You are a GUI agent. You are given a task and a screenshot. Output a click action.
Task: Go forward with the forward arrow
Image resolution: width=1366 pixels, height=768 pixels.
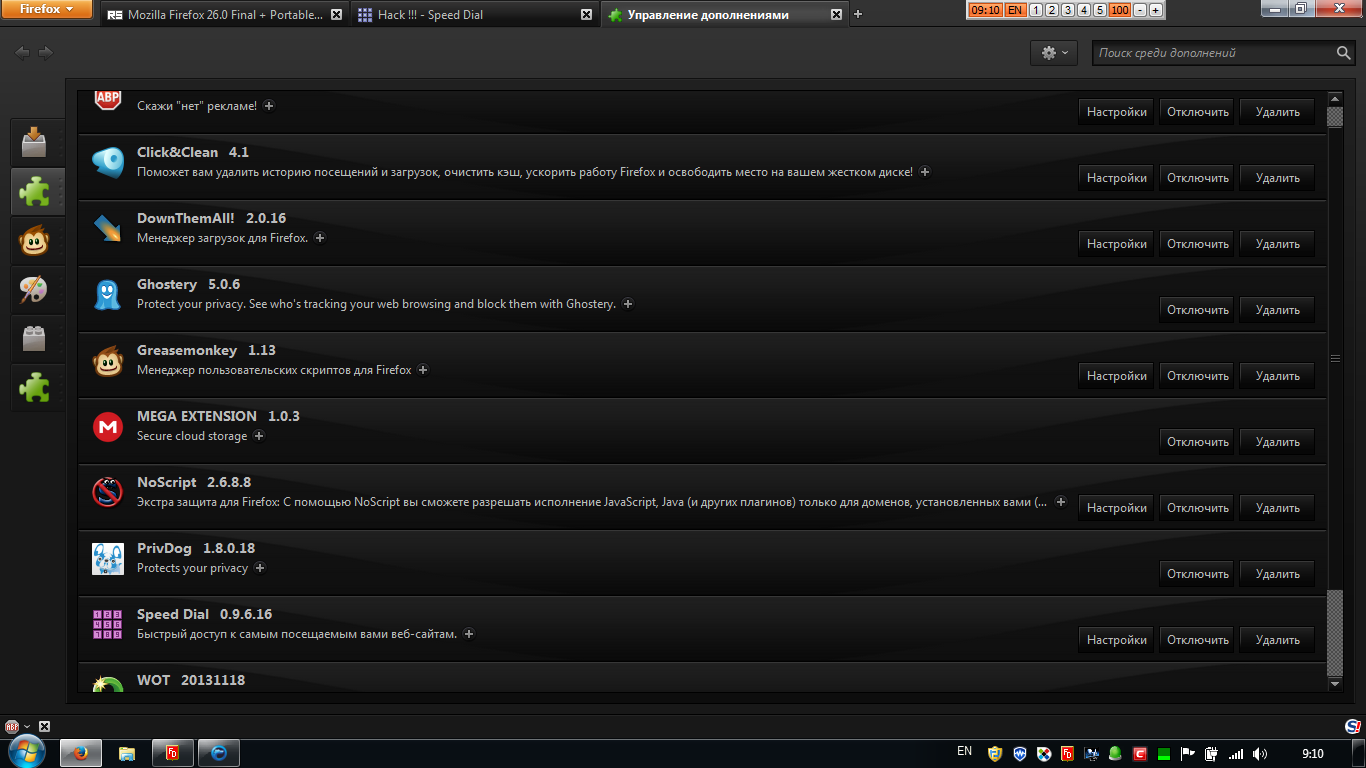tap(46, 53)
